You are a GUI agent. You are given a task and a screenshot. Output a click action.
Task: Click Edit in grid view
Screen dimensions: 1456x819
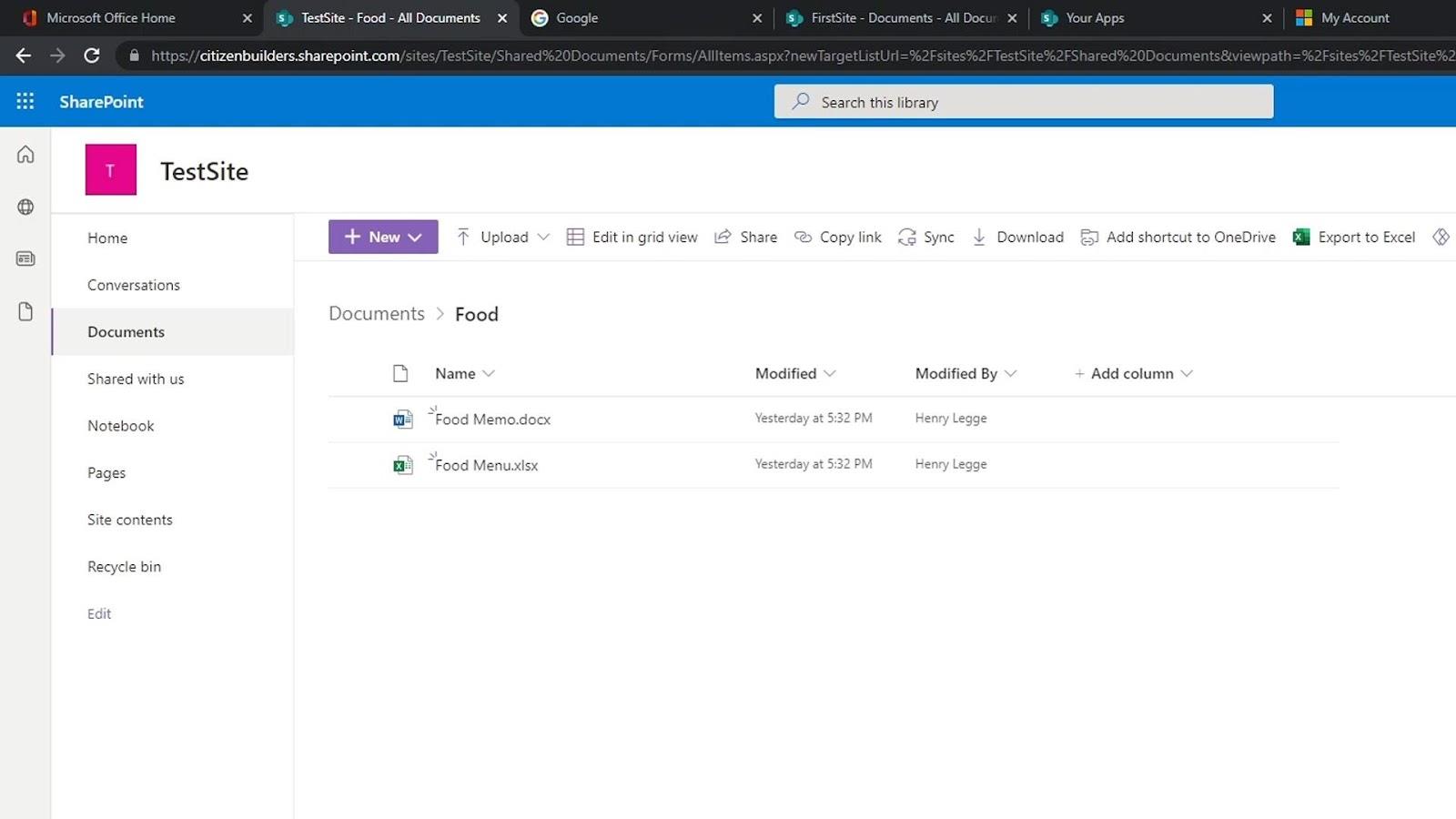(632, 237)
